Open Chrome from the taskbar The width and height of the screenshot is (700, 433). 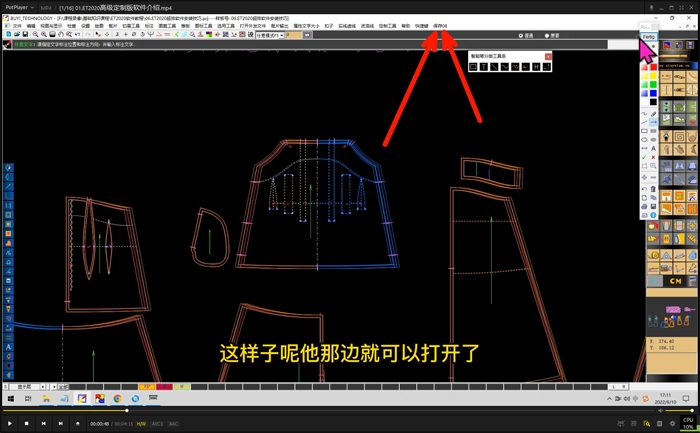(x=117, y=398)
